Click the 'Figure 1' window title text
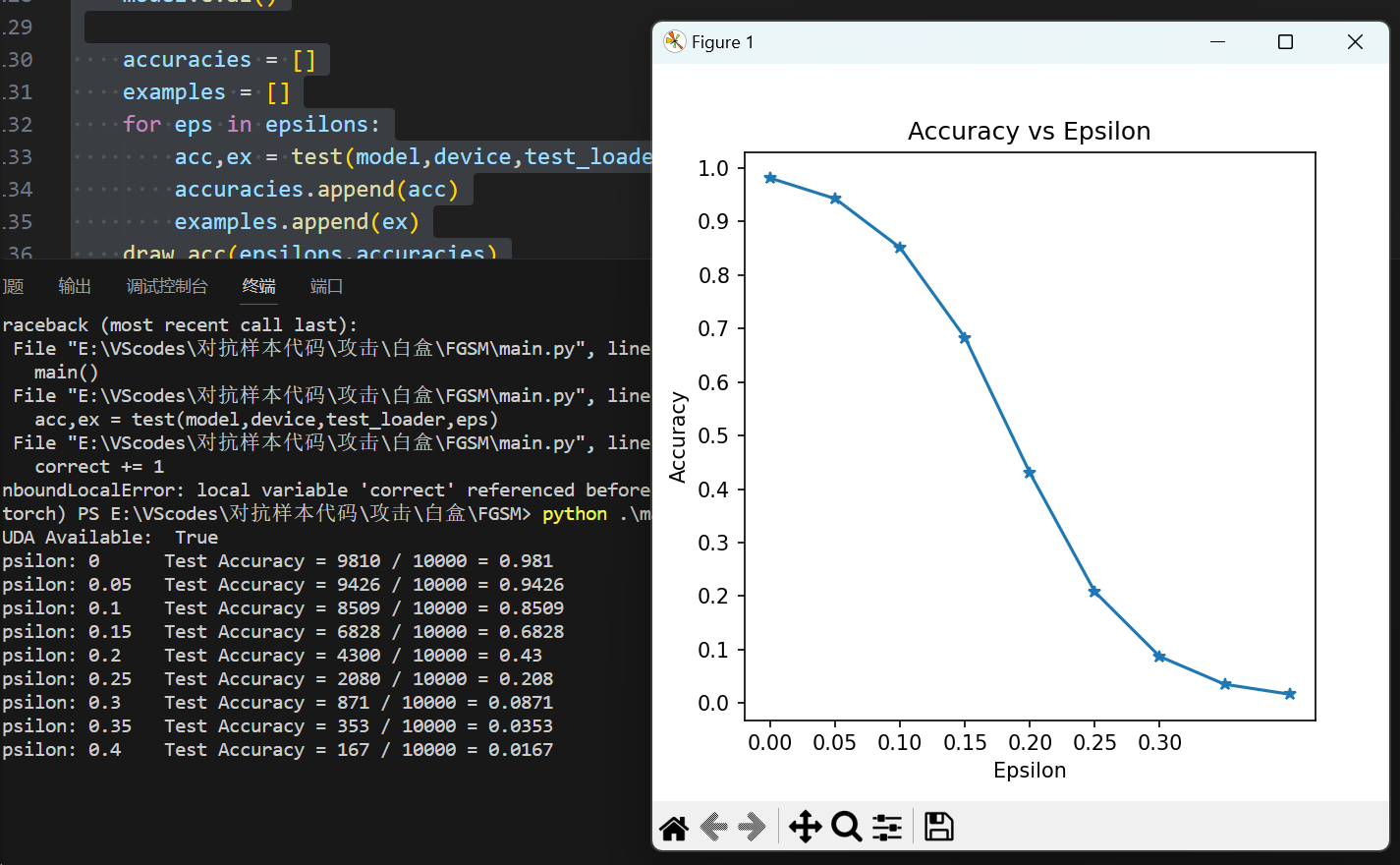1400x865 pixels. pos(722,42)
